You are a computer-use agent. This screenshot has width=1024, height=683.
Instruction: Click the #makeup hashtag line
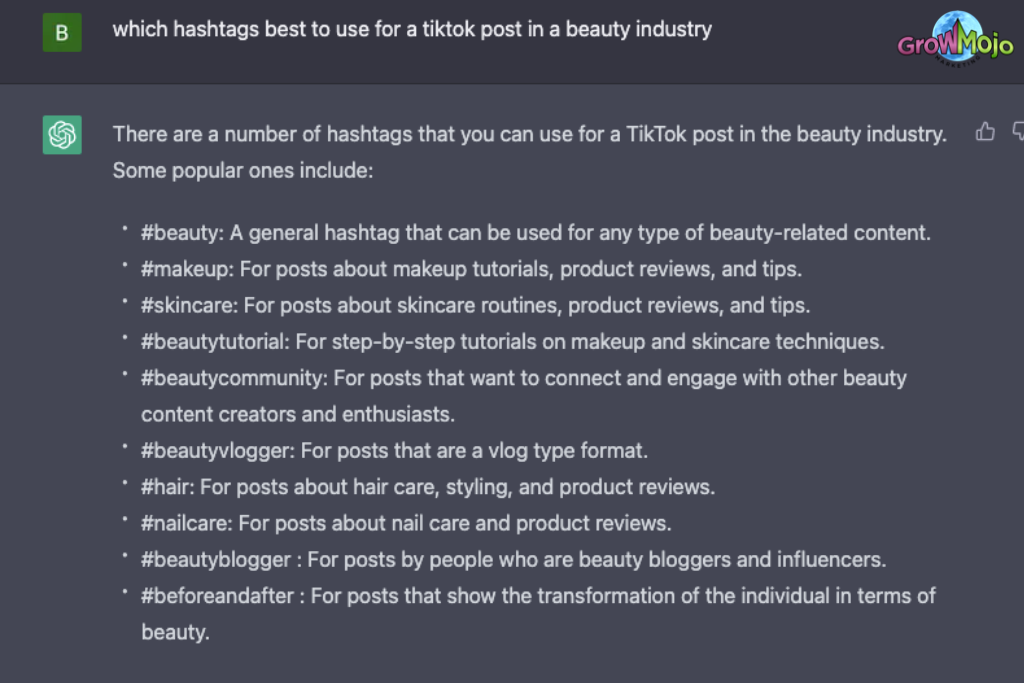click(x=471, y=269)
